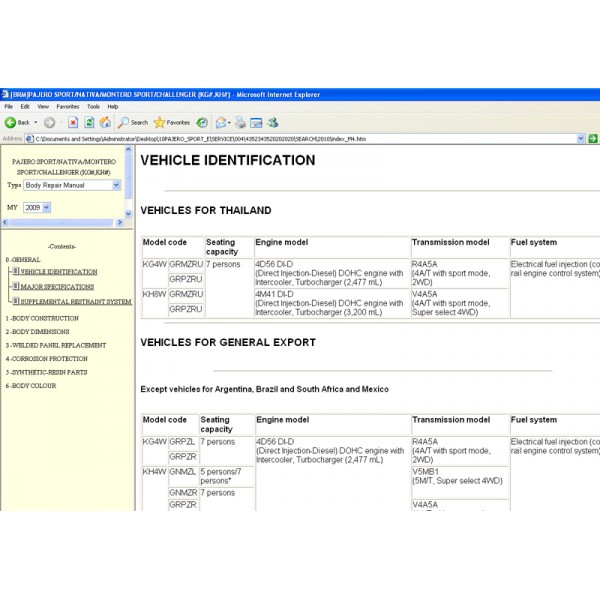Open the View menu
The height and width of the screenshot is (600, 600).
coord(43,106)
